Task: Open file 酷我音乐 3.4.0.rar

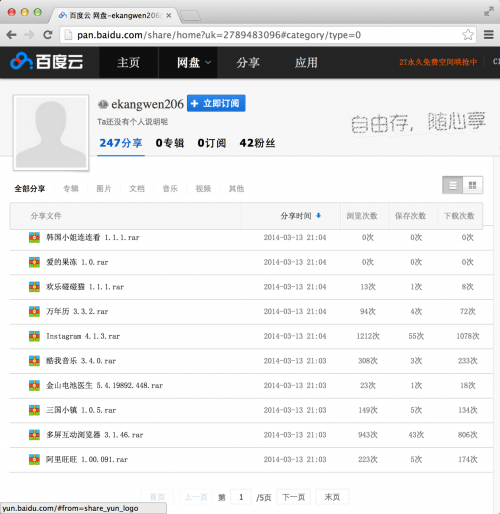Action: coord(81,361)
